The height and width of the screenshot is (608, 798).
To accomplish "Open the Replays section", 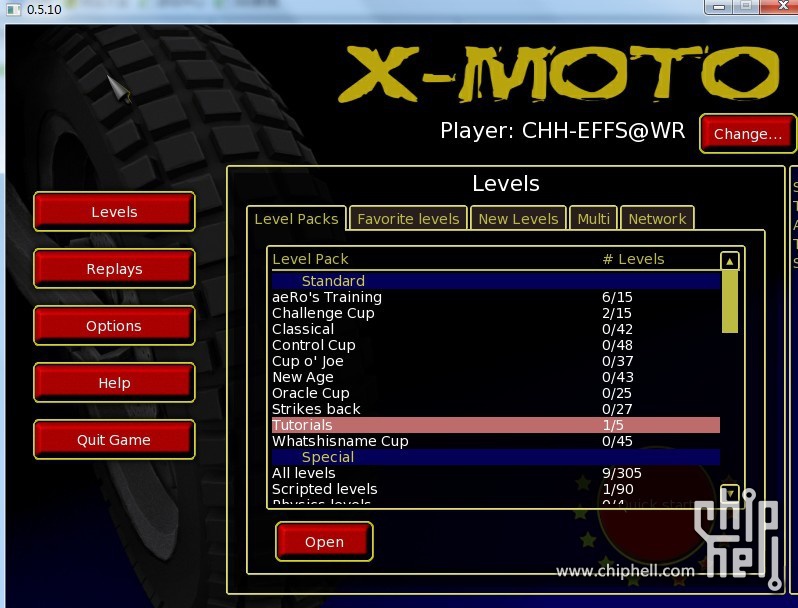I will click(x=115, y=269).
